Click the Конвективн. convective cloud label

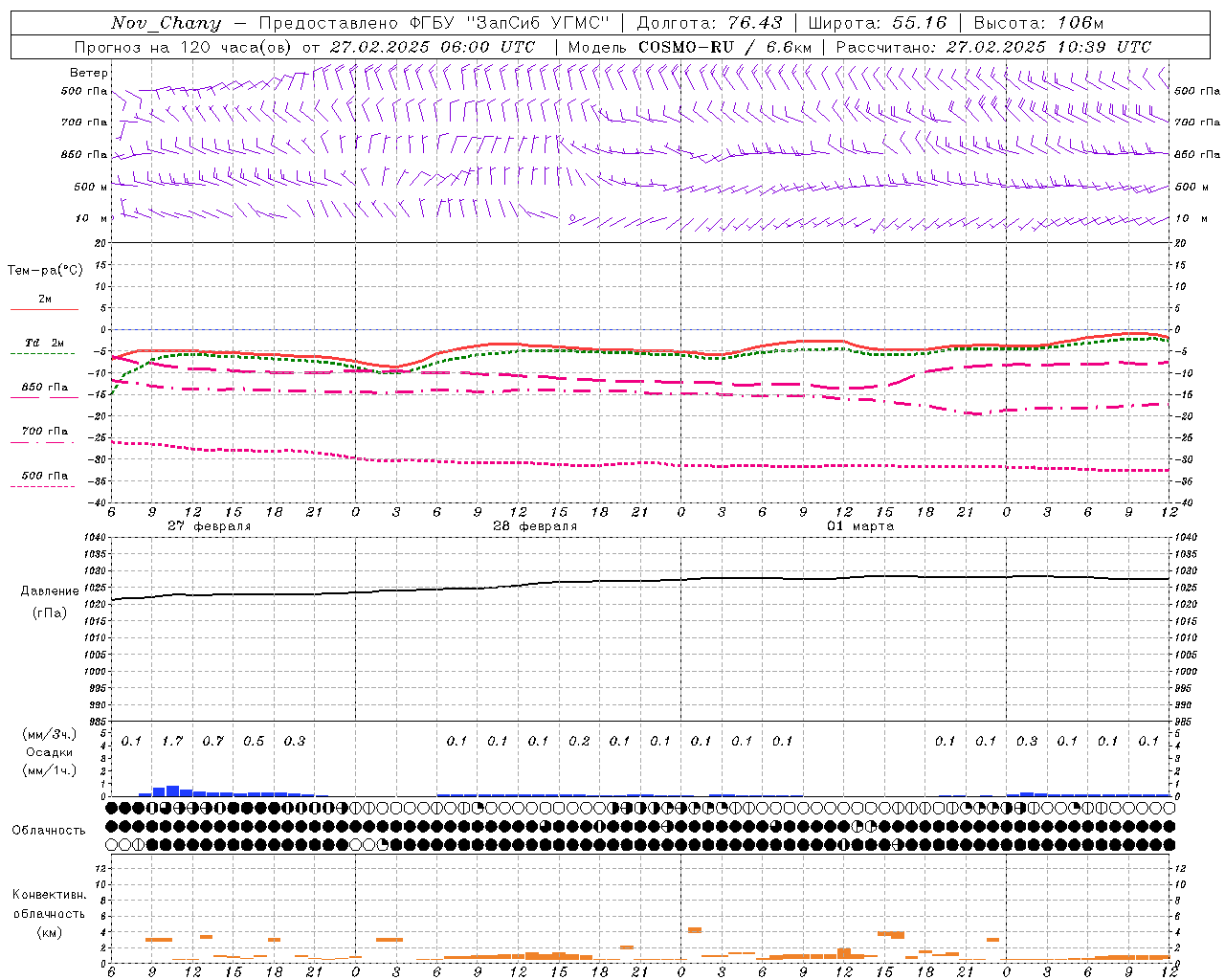tap(50, 895)
